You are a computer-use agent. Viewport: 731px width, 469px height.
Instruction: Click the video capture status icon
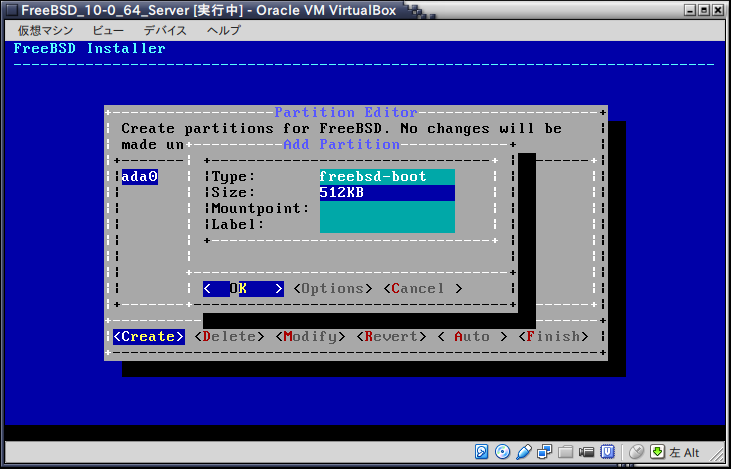[586, 452]
